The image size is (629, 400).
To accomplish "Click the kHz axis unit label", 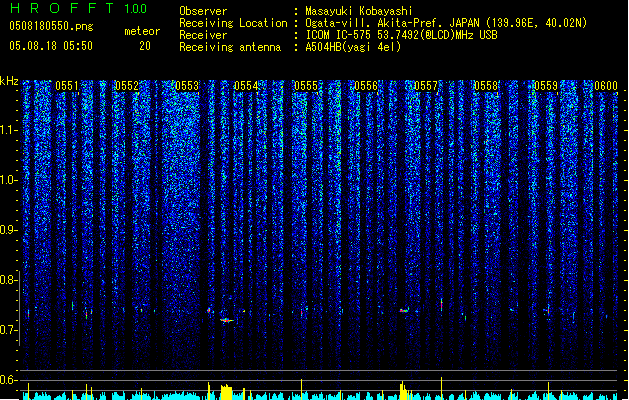I will coord(9,81).
